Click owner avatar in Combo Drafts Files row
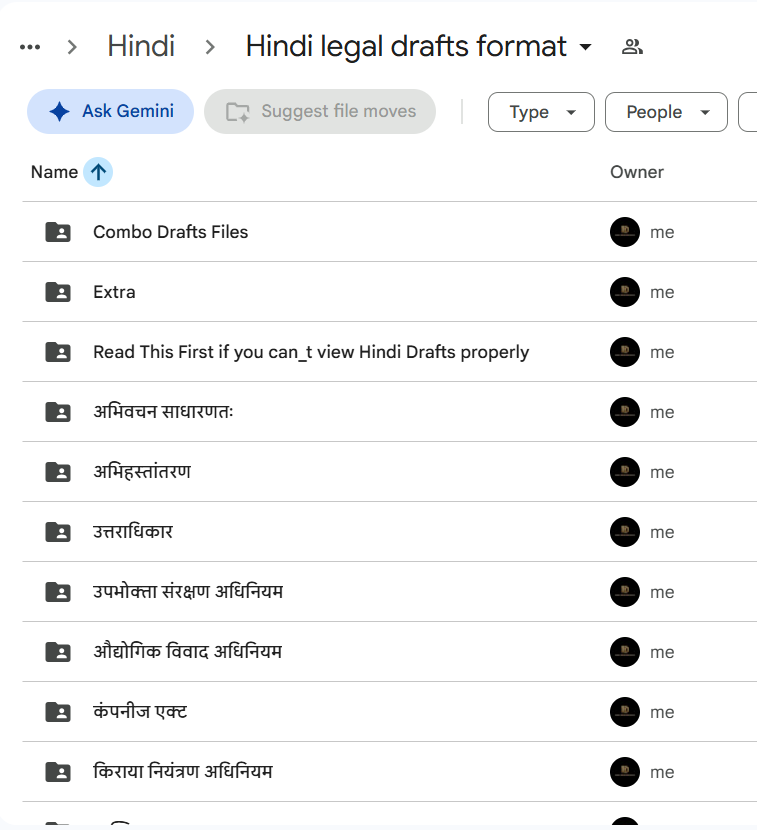 pos(625,232)
